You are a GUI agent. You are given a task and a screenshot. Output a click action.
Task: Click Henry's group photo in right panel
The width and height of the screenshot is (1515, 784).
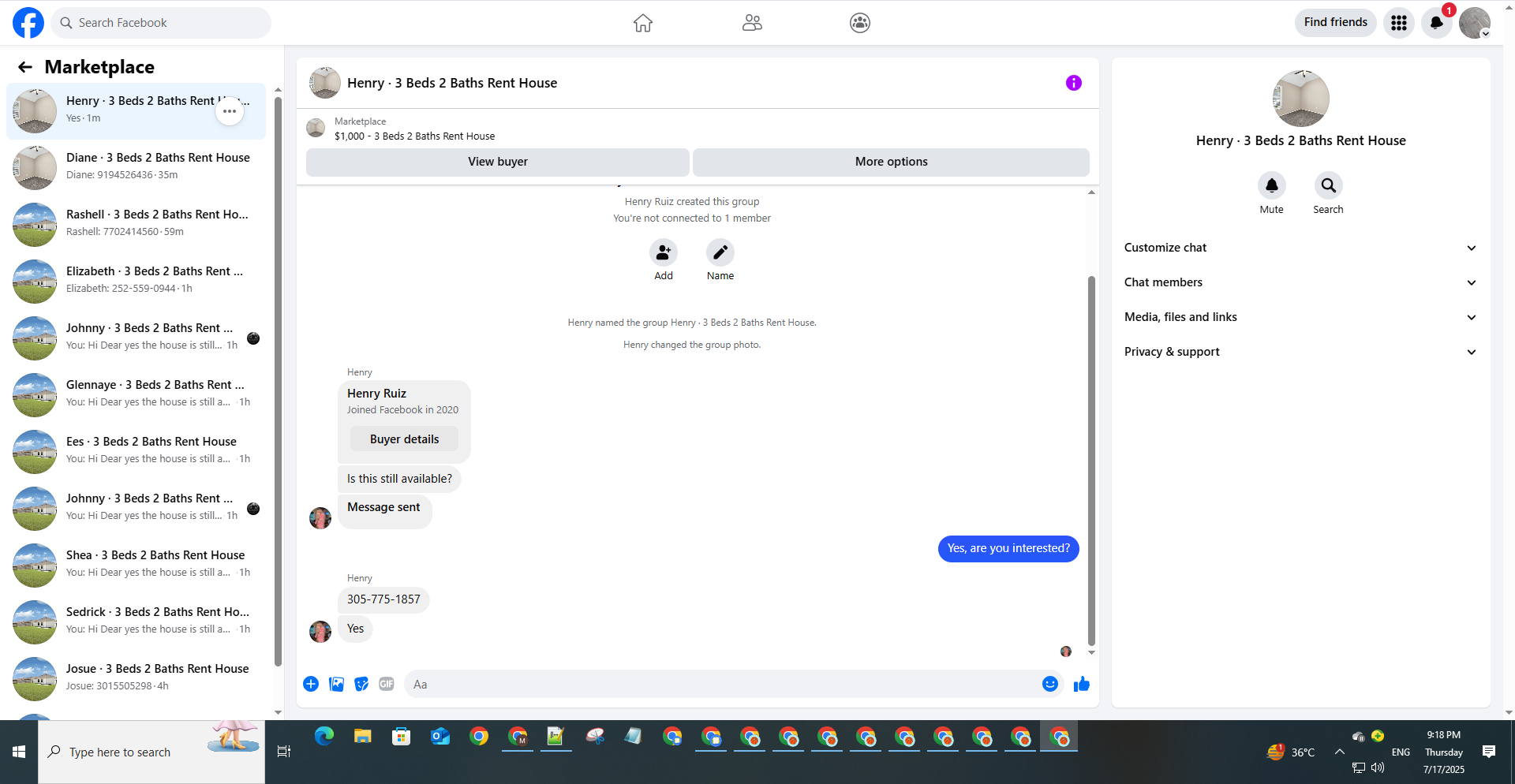pyautogui.click(x=1301, y=99)
